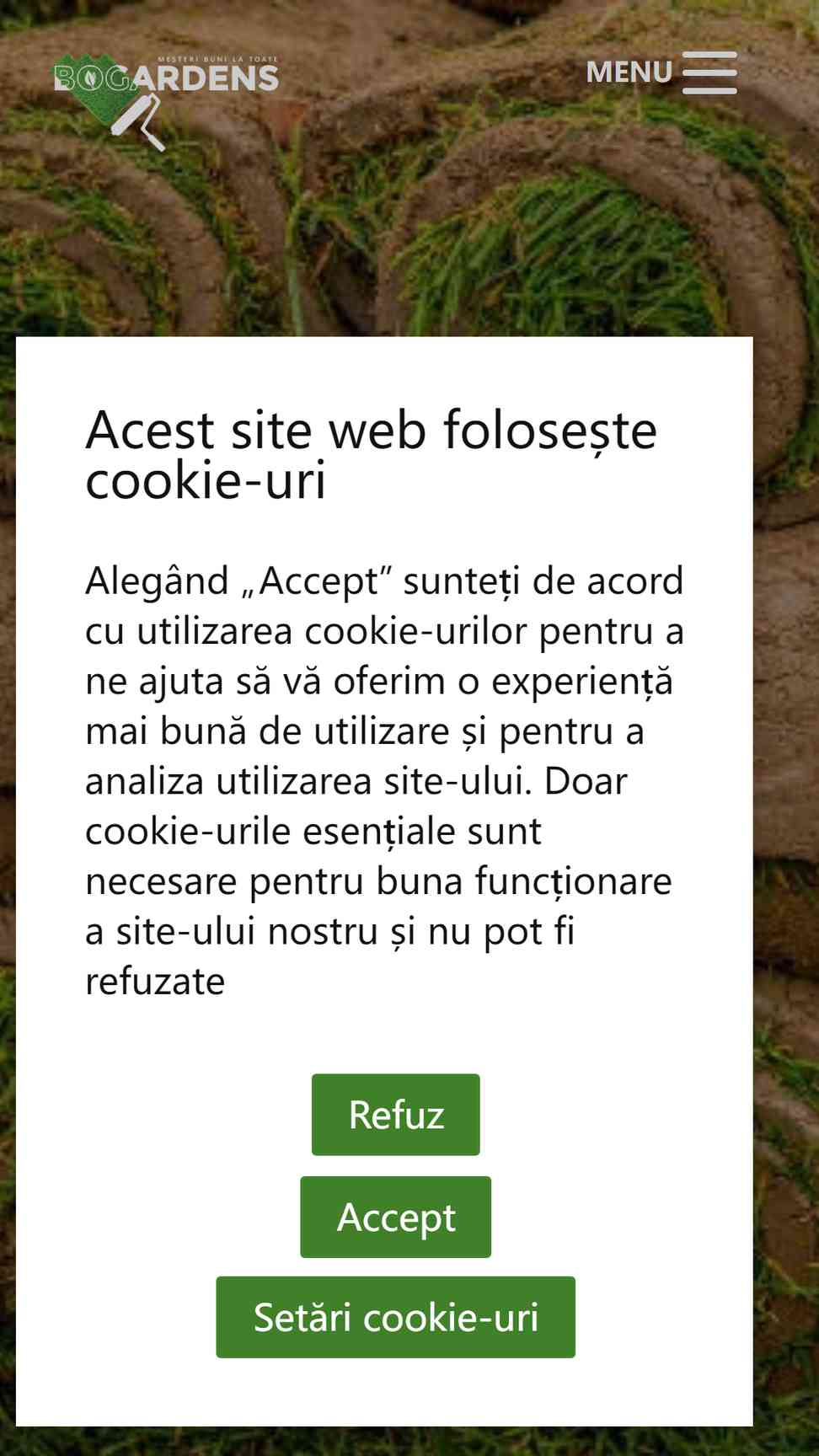The width and height of the screenshot is (819, 1456).
Task: Open Setări cookie-uri settings
Action: [396, 1317]
